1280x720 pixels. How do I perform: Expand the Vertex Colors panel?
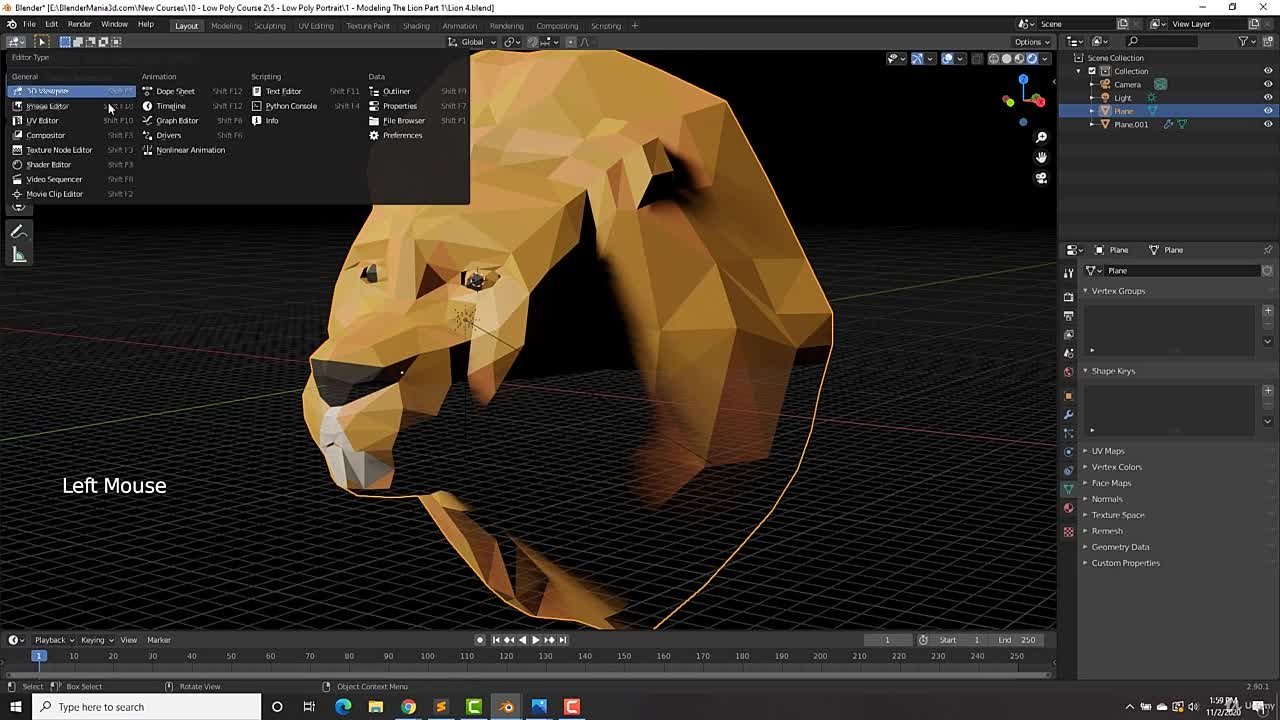click(x=1086, y=467)
